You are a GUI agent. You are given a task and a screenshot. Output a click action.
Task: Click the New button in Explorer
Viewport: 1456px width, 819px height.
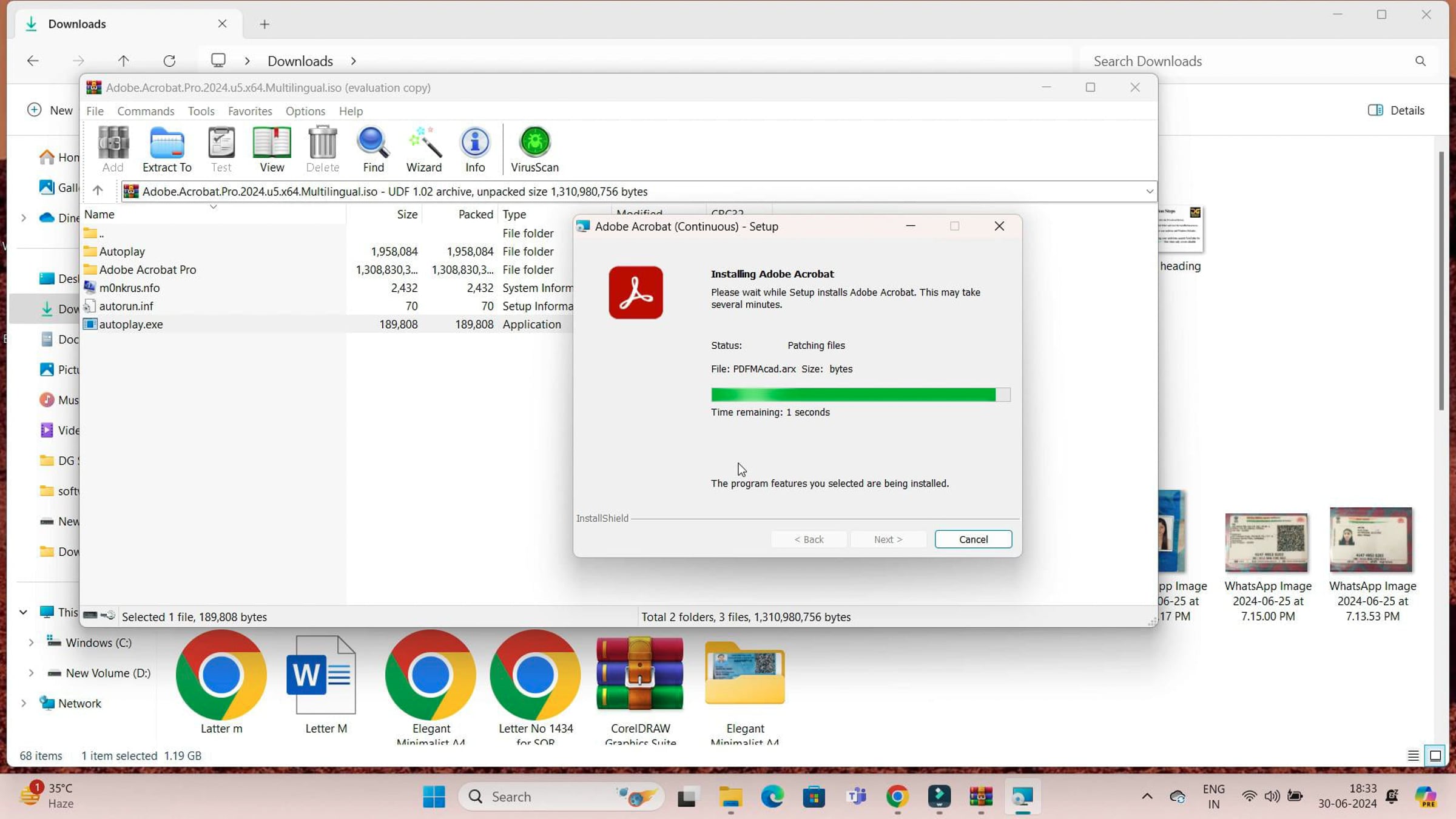(x=51, y=110)
